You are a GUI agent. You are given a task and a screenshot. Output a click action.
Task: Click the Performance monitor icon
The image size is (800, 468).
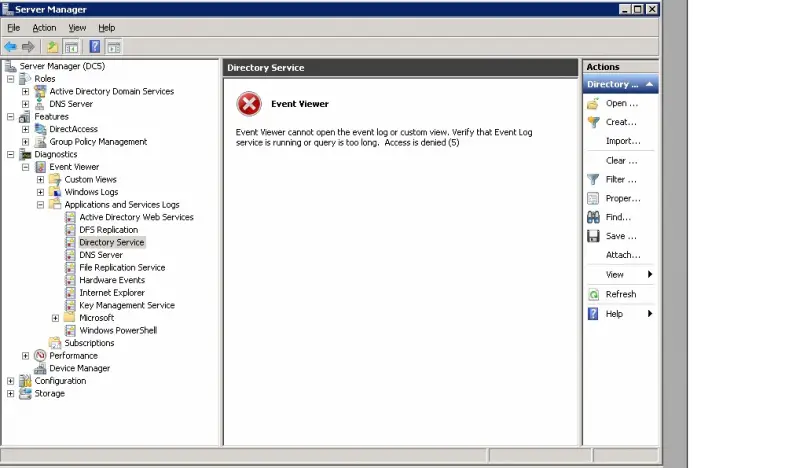(x=40, y=355)
